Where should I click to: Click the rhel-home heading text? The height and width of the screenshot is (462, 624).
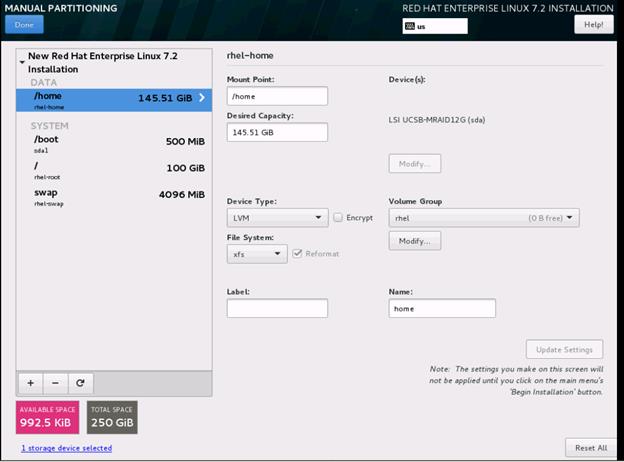click(250, 55)
